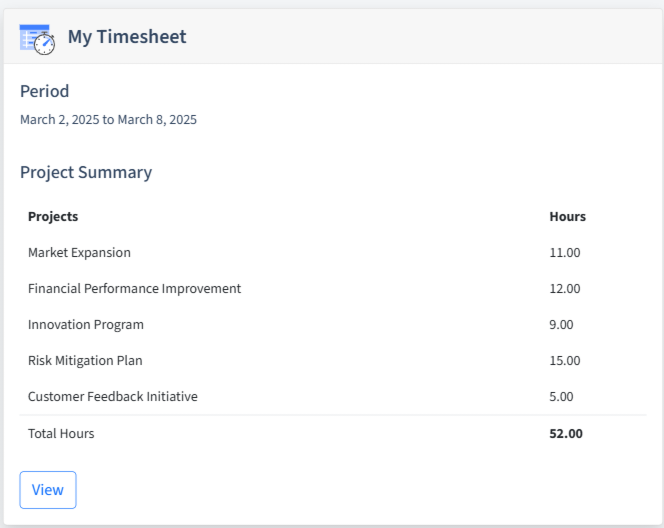Click the View button
Image resolution: width=664 pixels, height=528 pixels.
tap(48, 490)
